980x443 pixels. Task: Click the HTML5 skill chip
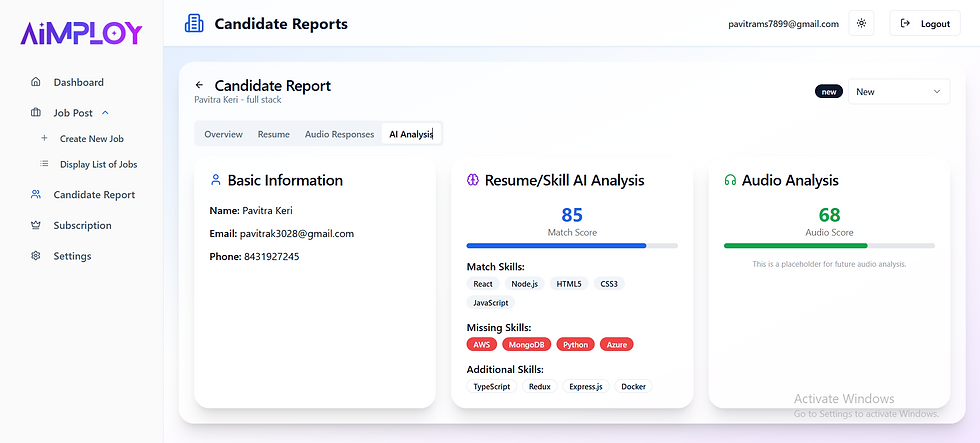[x=569, y=284]
